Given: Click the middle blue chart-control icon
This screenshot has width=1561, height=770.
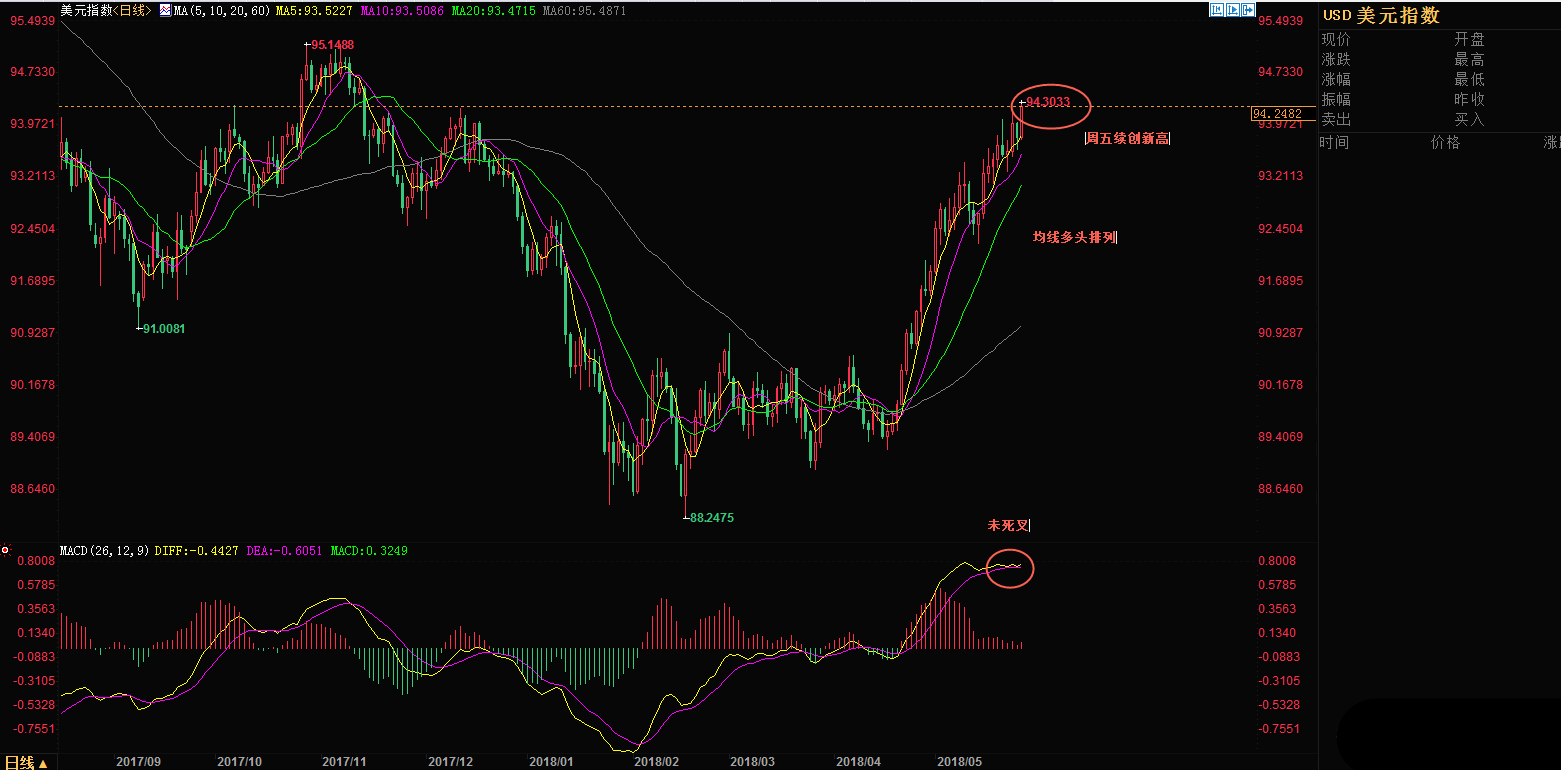Looking at the screenshot, I should pyautogui.click(x=1232, y=10).
